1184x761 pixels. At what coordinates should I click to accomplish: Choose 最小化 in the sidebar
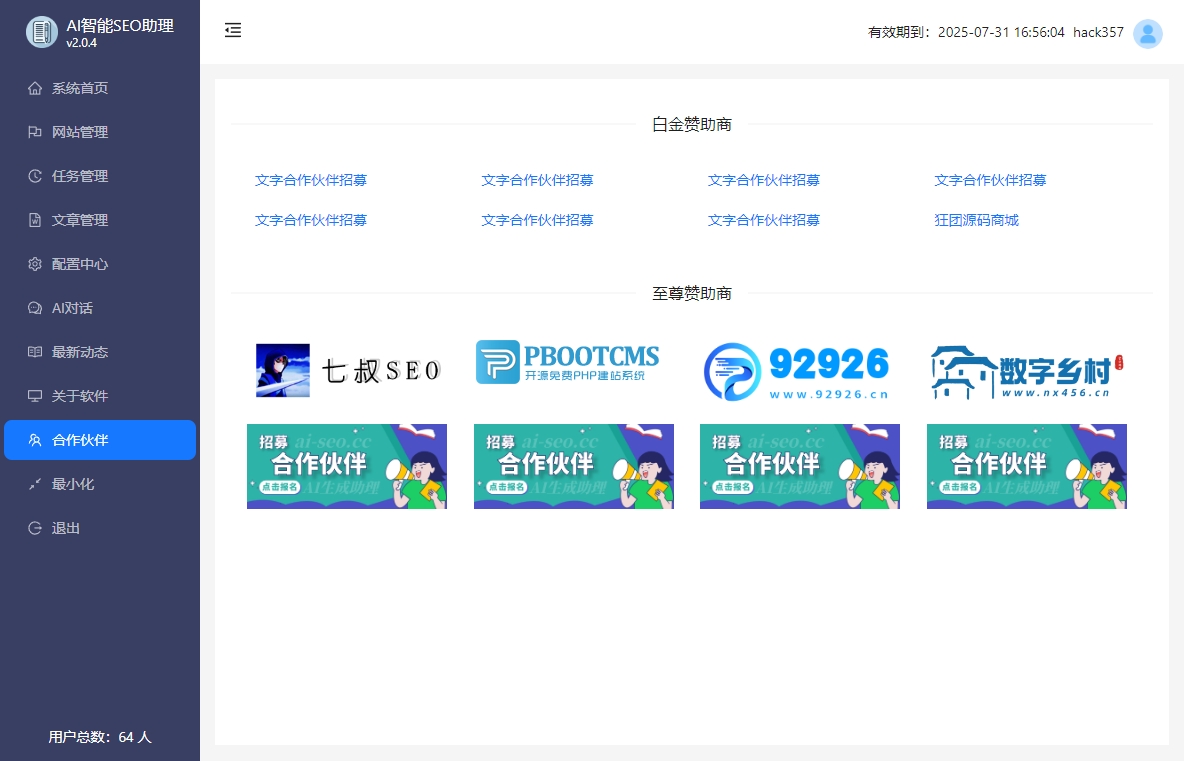(100, 484)
